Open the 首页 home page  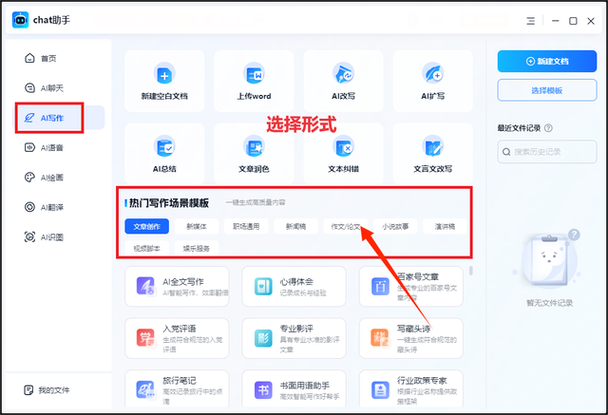pos(40,59)
